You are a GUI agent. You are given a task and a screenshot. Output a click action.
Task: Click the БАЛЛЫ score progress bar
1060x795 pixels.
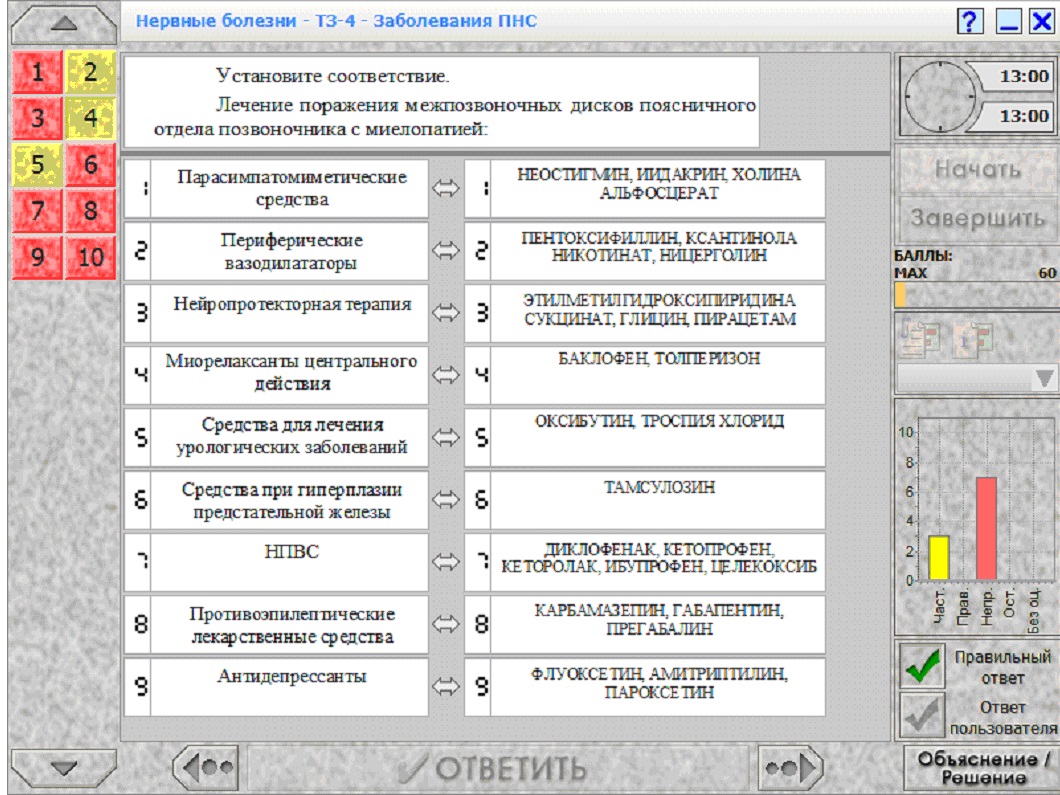click(x=976, y=295)
